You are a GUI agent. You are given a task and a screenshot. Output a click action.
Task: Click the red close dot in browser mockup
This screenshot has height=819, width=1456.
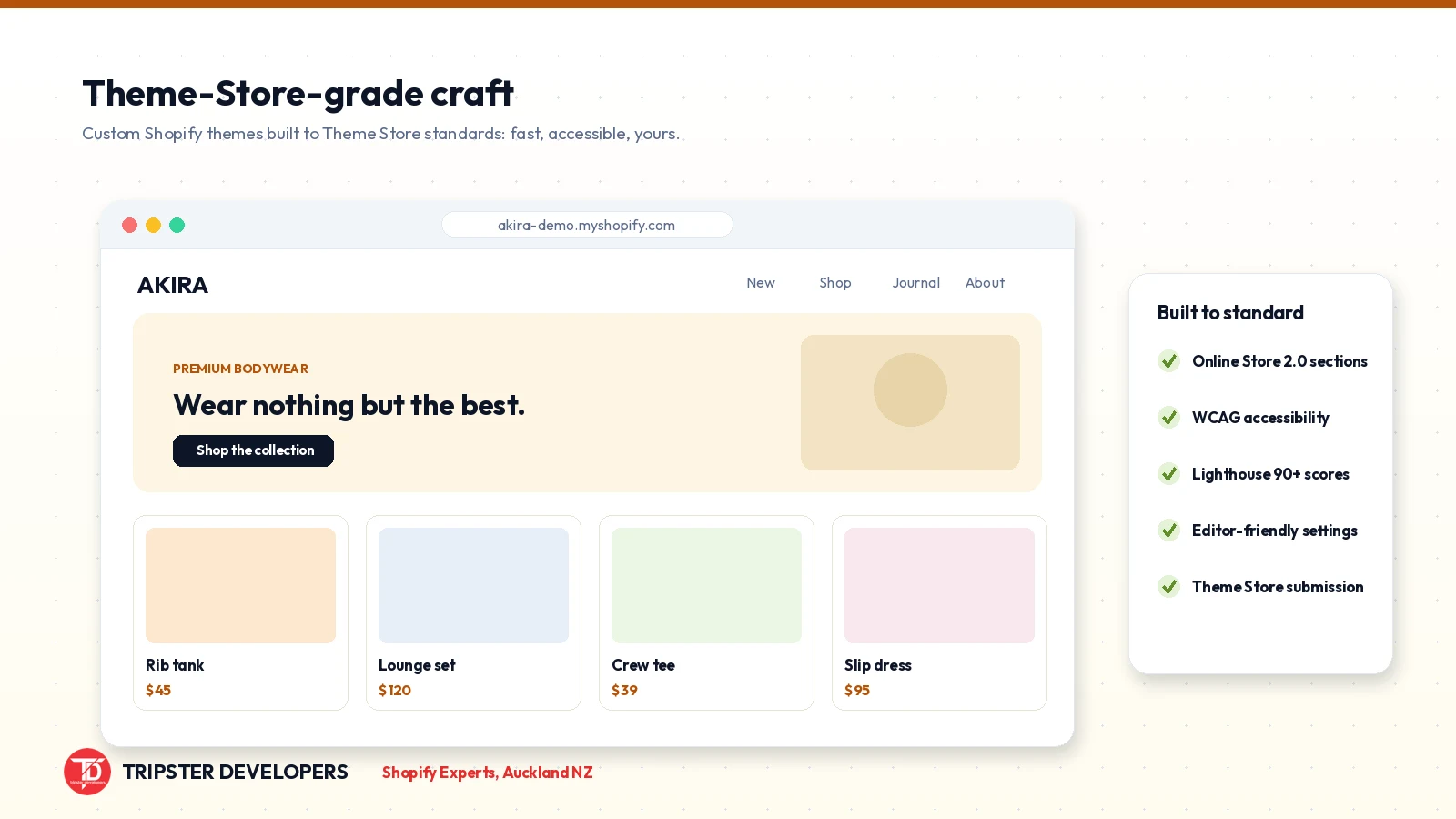[129, 225]
